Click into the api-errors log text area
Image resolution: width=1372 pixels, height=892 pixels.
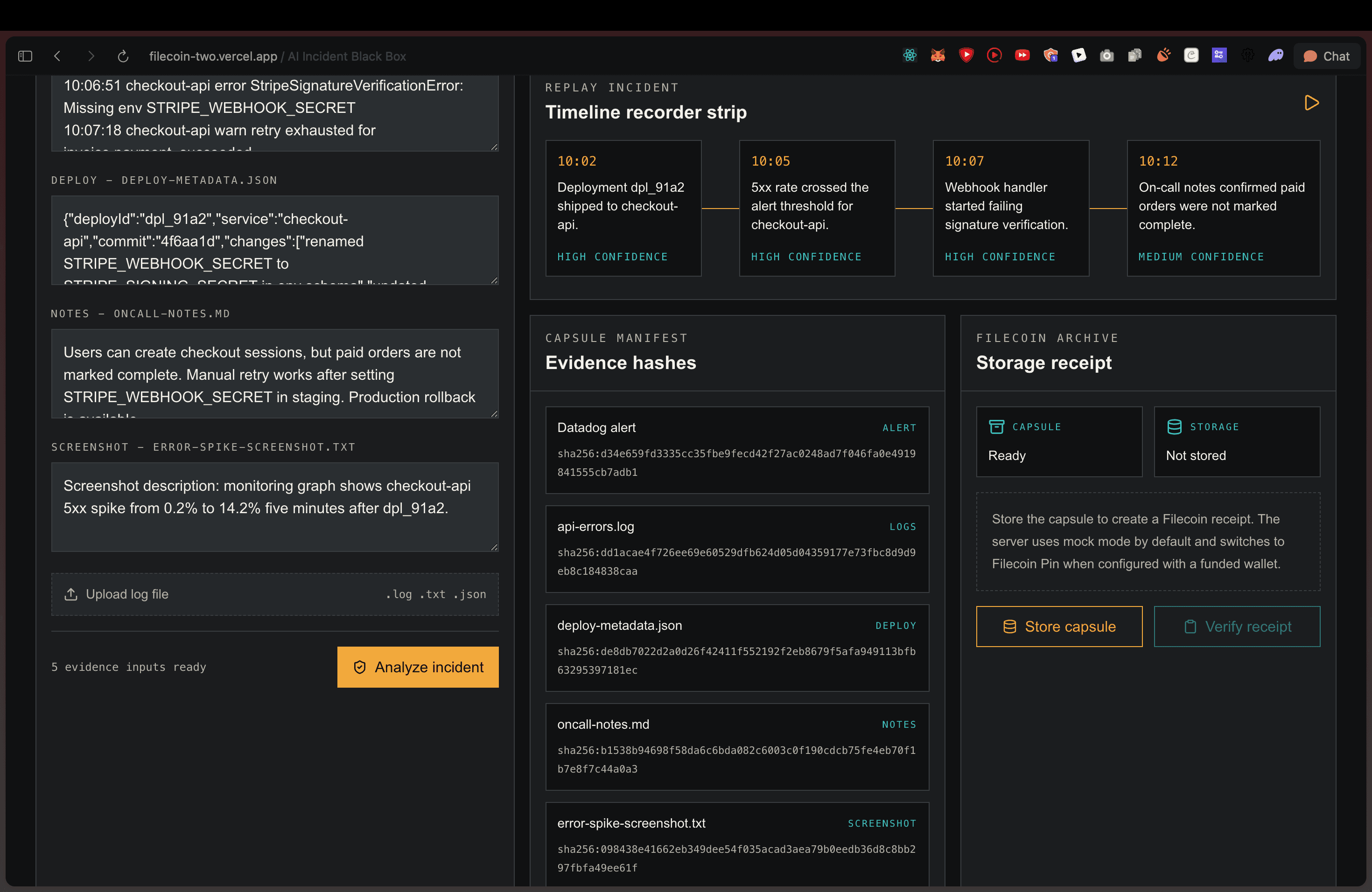pos(275,113)
